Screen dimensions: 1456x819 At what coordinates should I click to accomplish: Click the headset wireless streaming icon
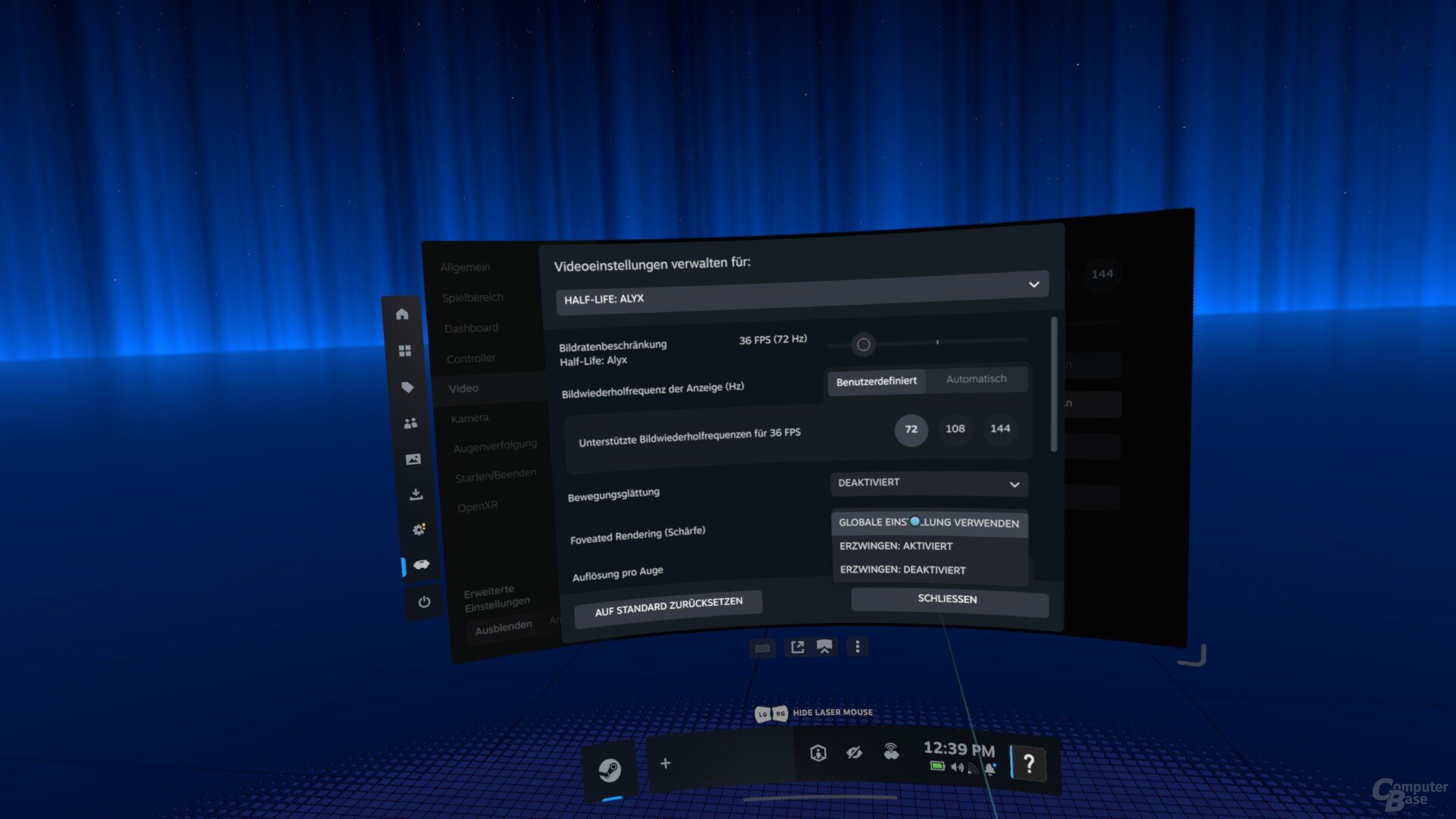click(x=892, y=752)
